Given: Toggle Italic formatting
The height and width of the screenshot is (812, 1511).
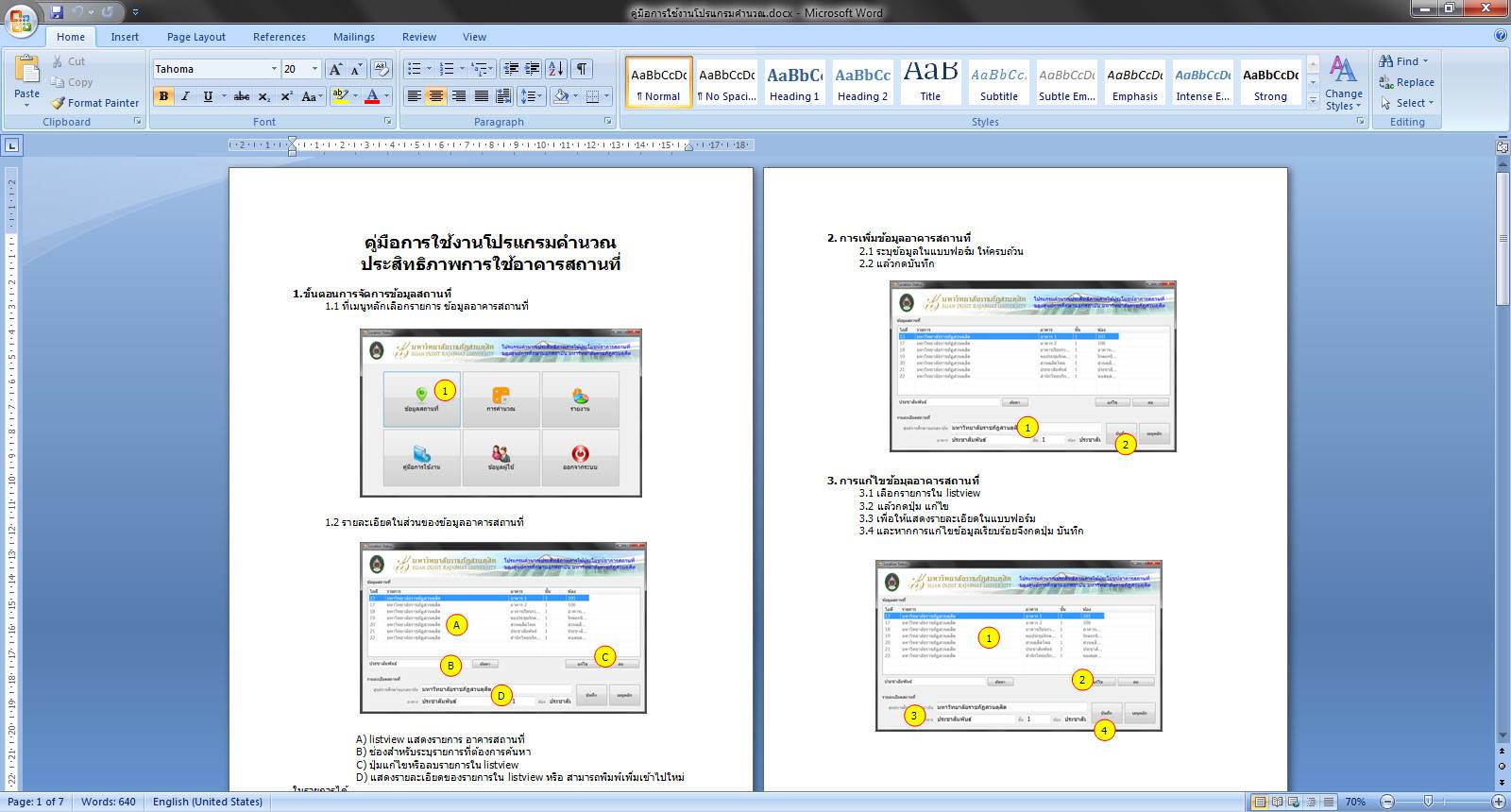Looking at the screenshot, I should coord(185,96).
